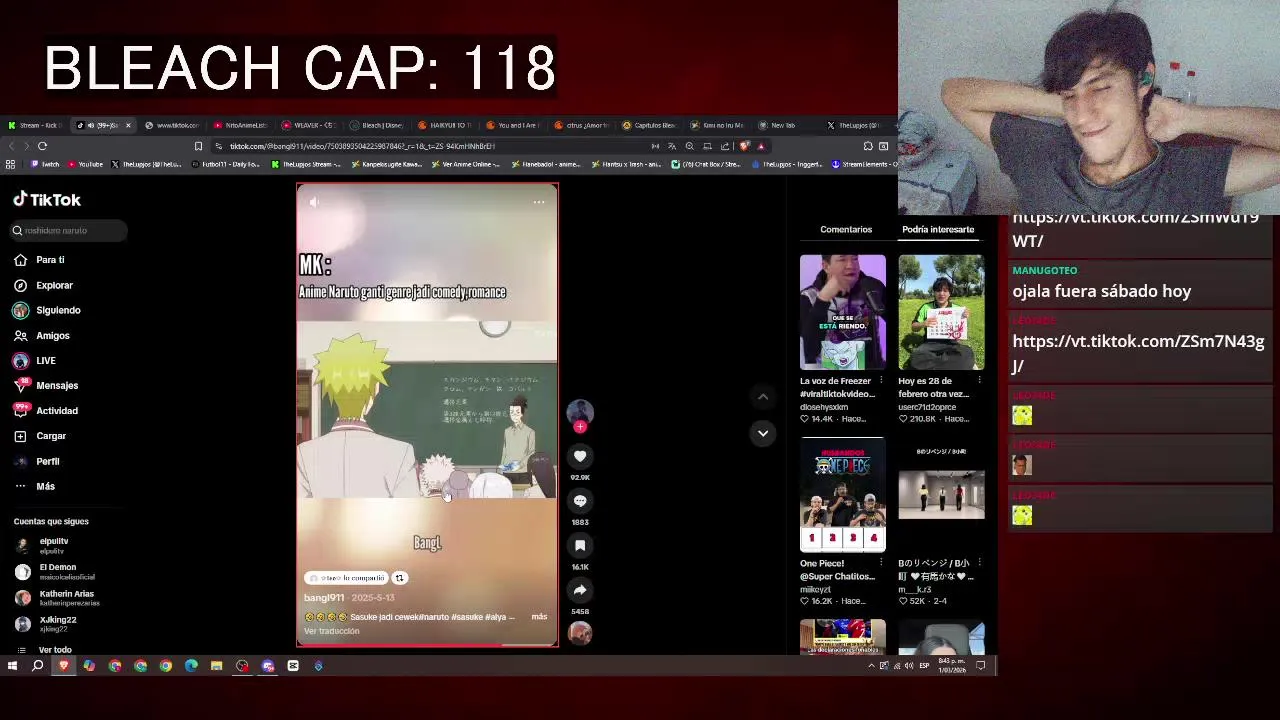Viewport: 1280px width, 720px height.
Task: Open the Windows Start menu
Action: (12, 666)
